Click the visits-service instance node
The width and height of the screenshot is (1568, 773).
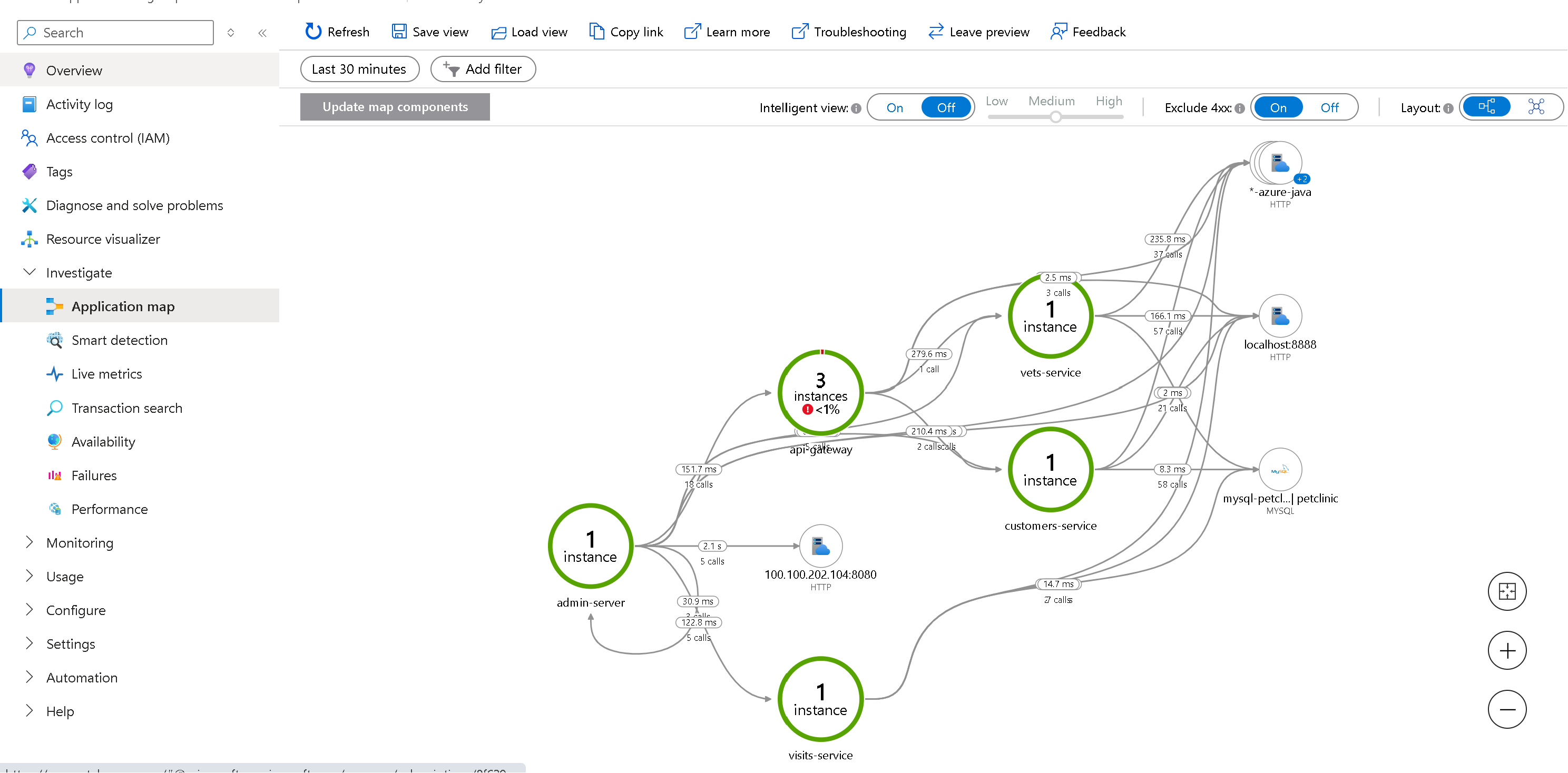(820, 699)
